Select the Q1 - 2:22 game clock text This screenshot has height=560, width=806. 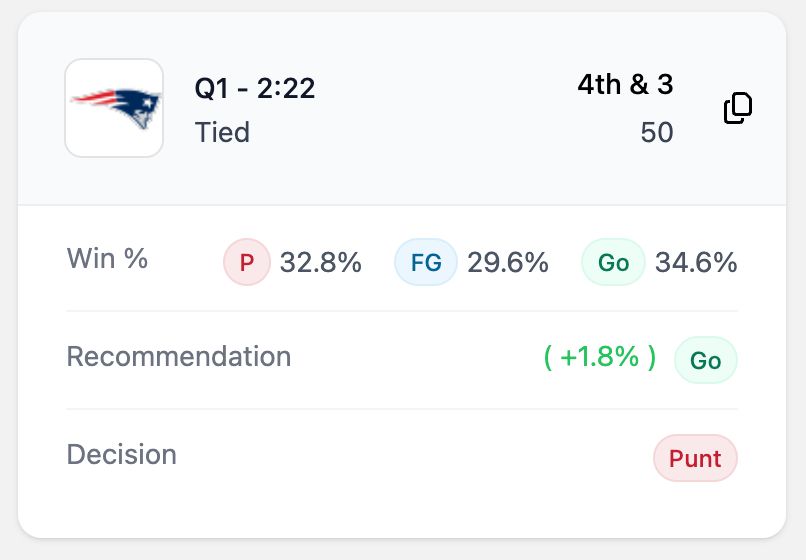tap(255, 89)
